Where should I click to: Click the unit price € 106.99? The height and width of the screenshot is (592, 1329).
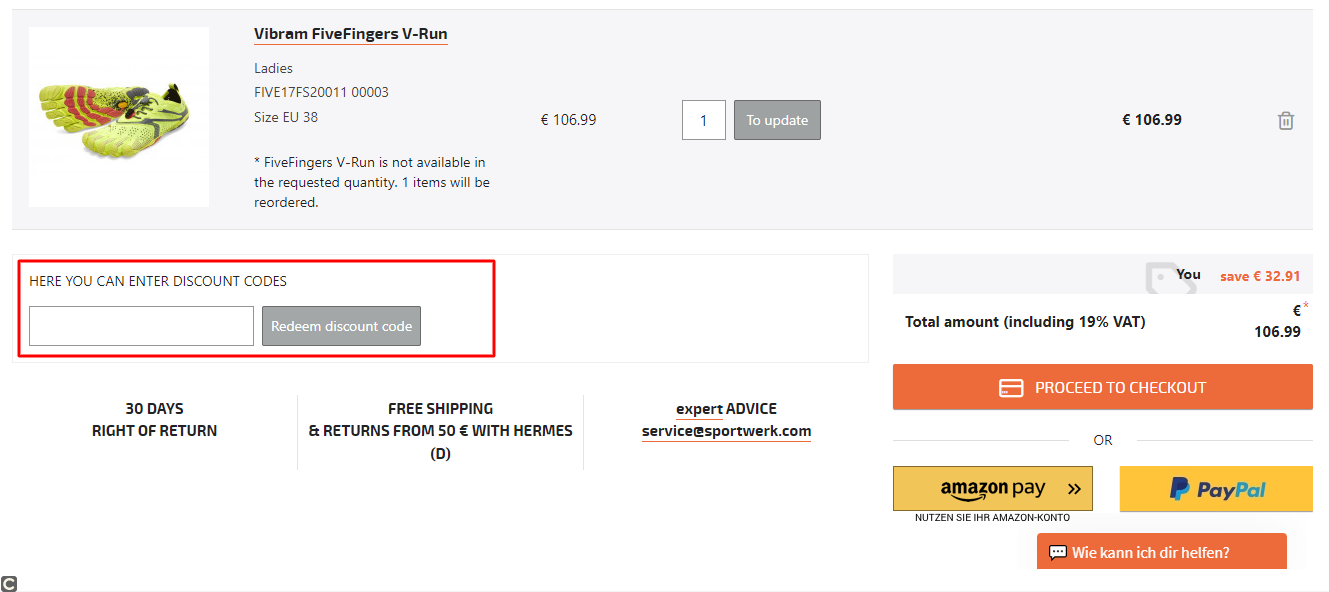click(x=568, y=120)
